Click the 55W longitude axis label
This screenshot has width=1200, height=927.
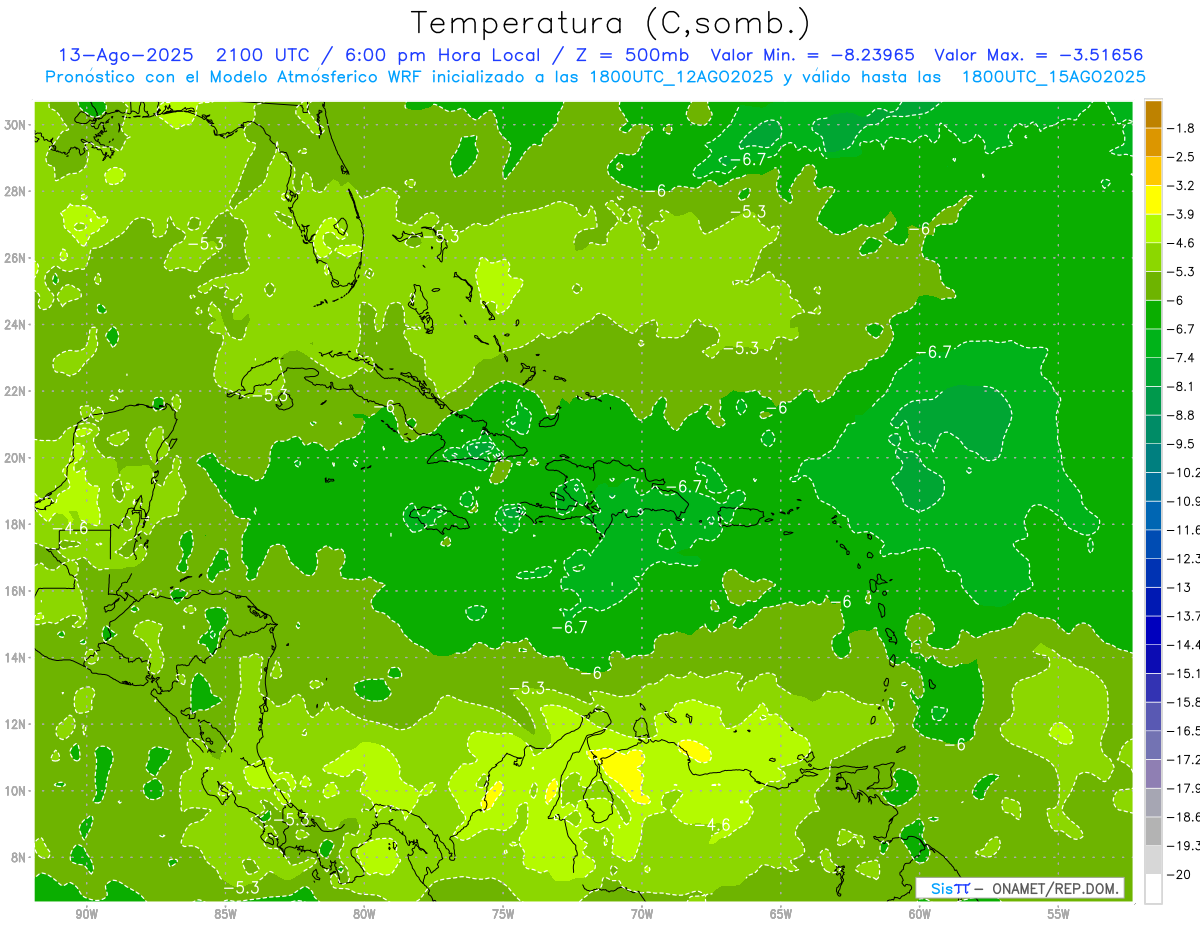(1058, 914)
